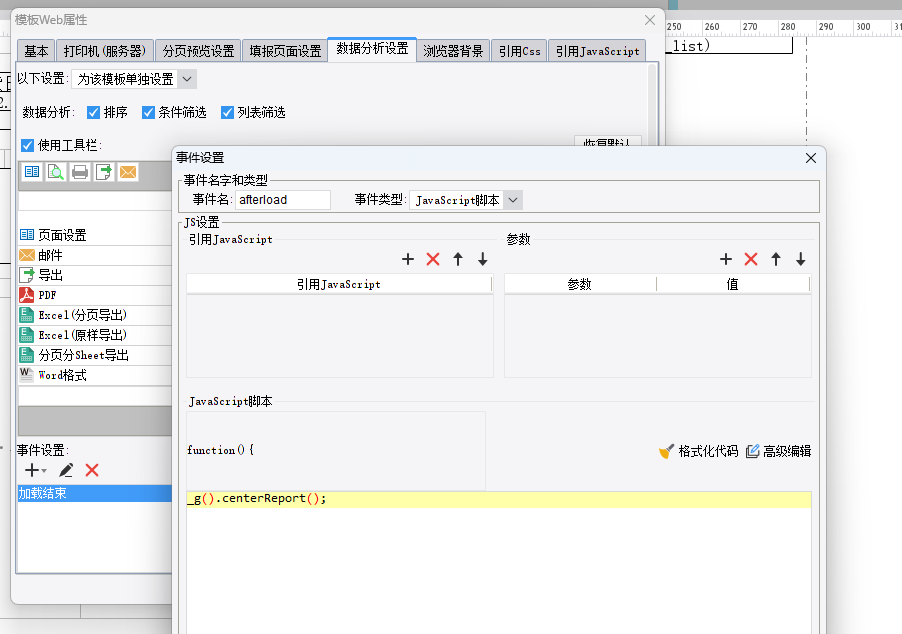Delete the selected parameter with red X
The height and width of the screenshot is (634, 902).
click(x=751, y=259)
